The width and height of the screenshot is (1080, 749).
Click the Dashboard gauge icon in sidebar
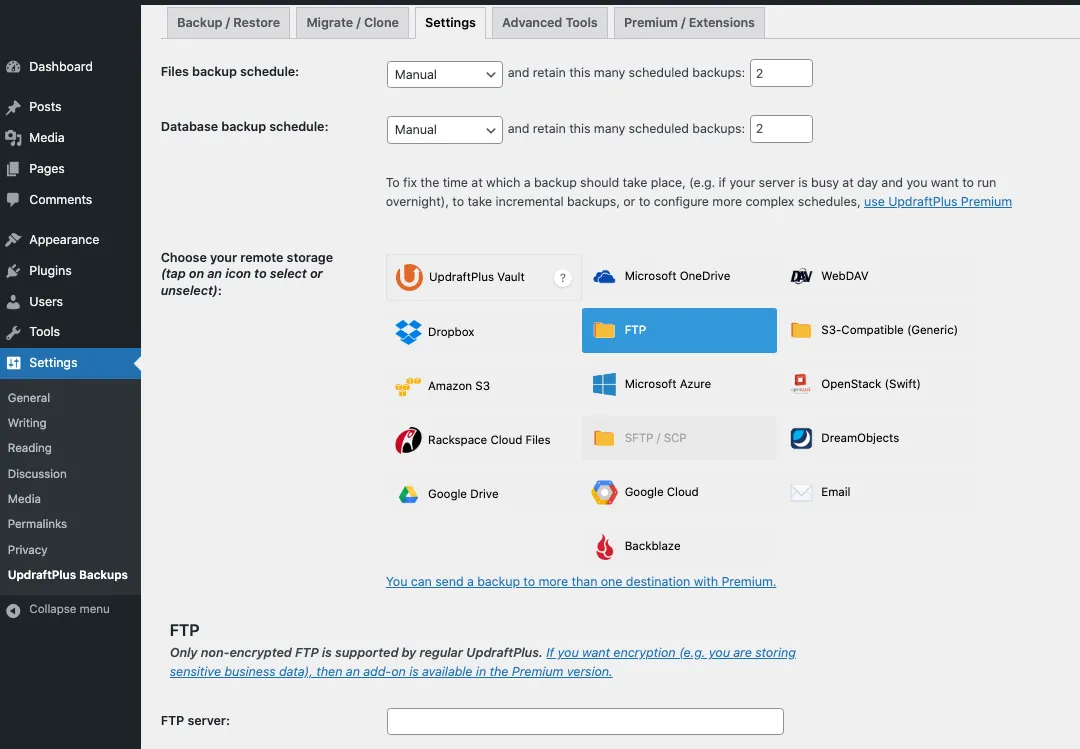coord(13,67)
